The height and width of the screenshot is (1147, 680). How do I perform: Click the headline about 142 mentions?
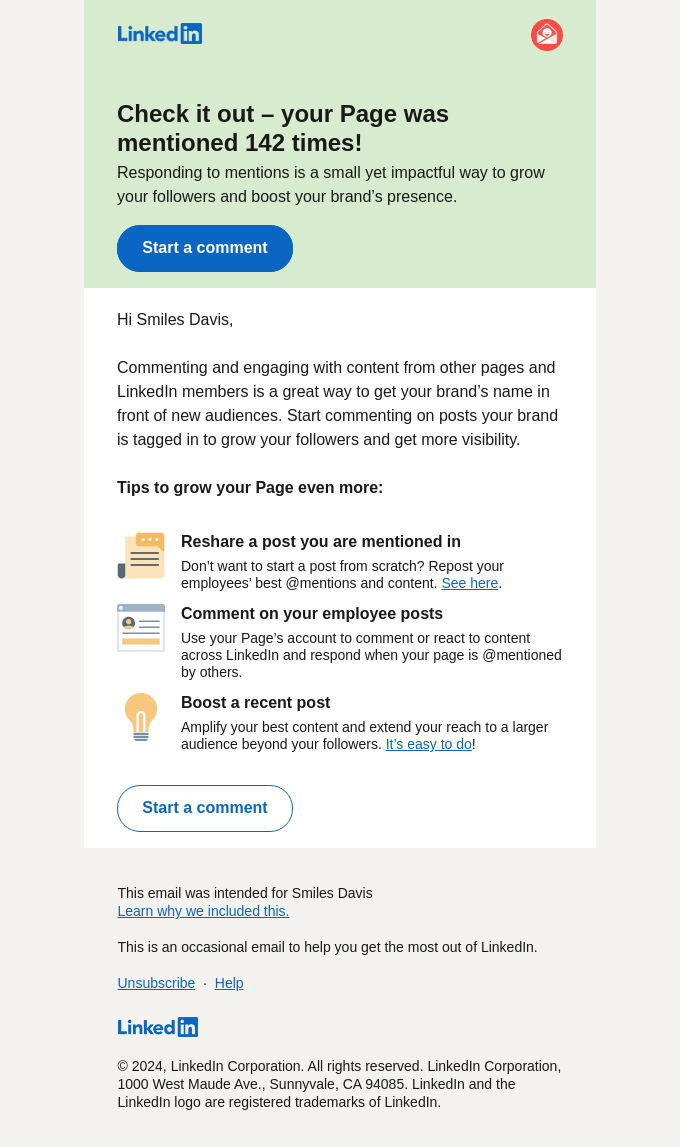click(283, 128)
